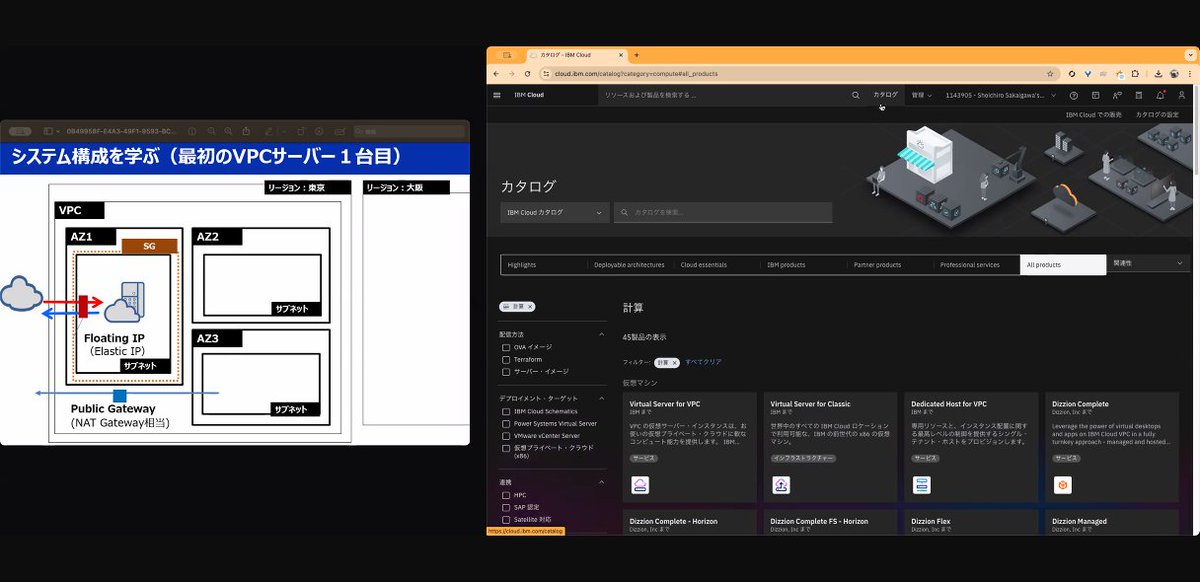This screenshot has width=1200, height=582.
Task: Select the Professional services tab
Action: [977, 265]
